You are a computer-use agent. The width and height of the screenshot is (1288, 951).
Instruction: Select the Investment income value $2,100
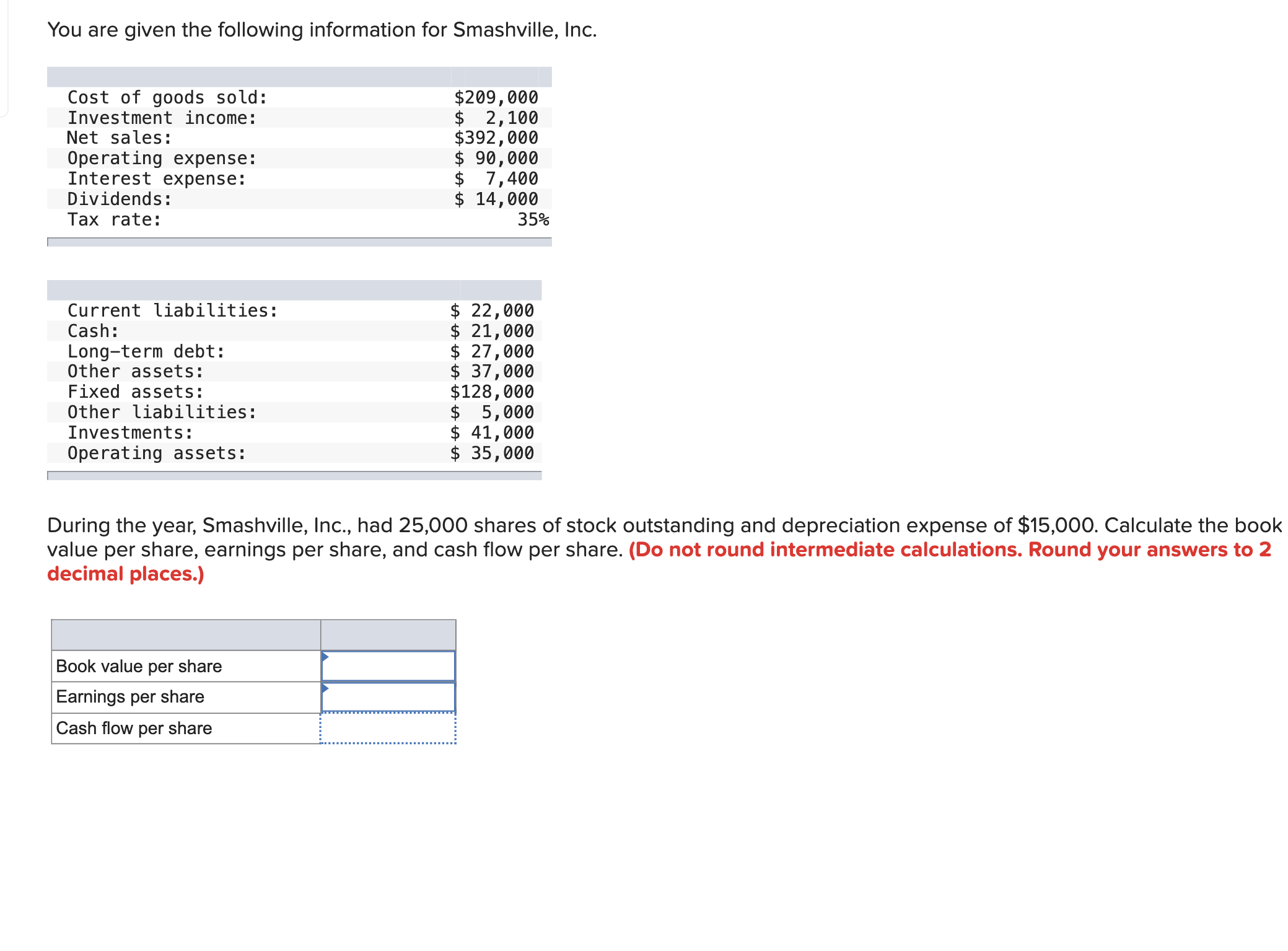(496, 117)
